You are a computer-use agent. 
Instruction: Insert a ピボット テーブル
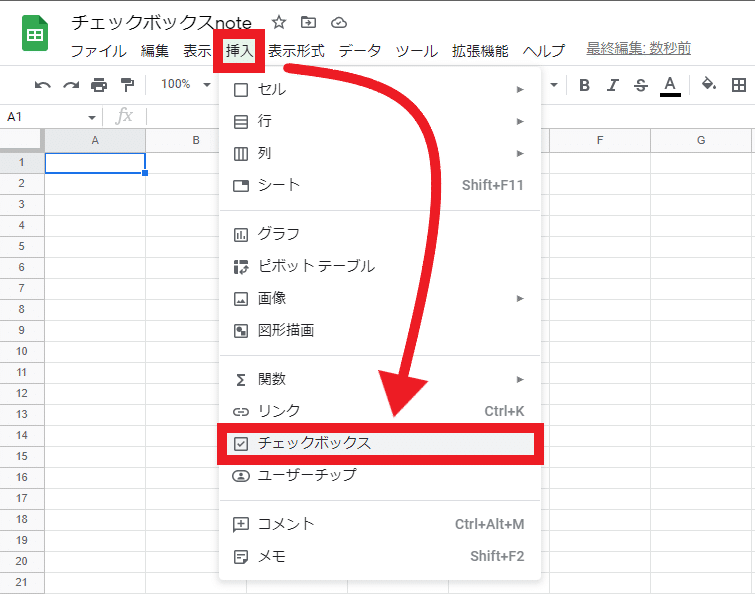pos(379,266)
